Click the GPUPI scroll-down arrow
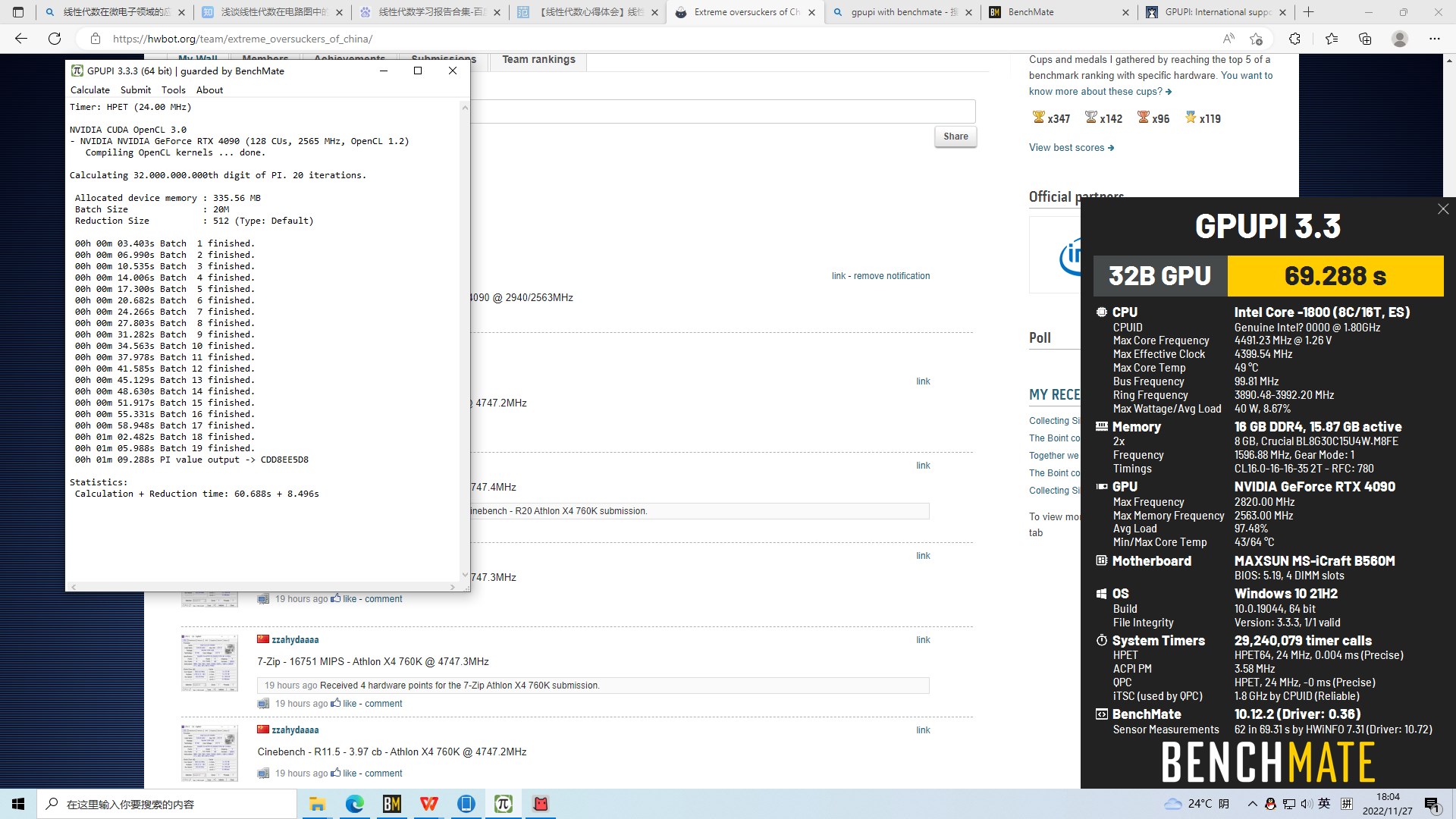This screenshot has height=819, width=1456. point(464,576)
